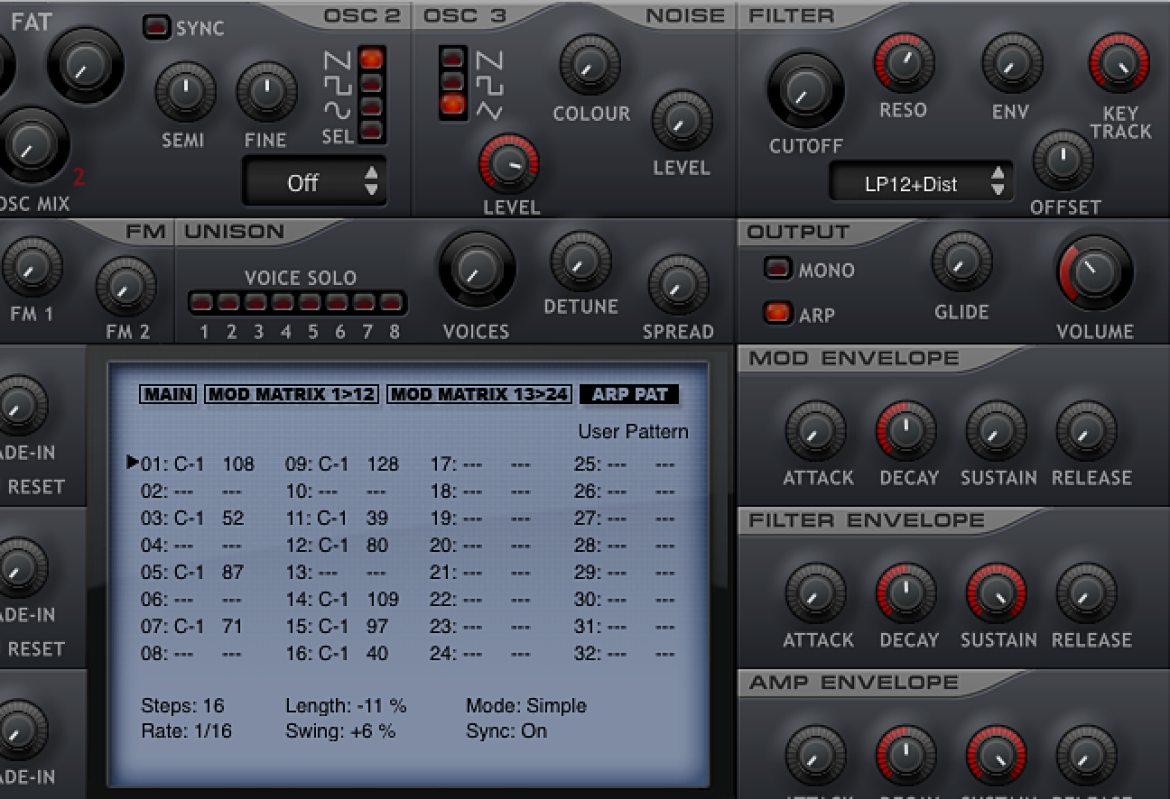Click the unison VOICES knob

pos(477,269)
